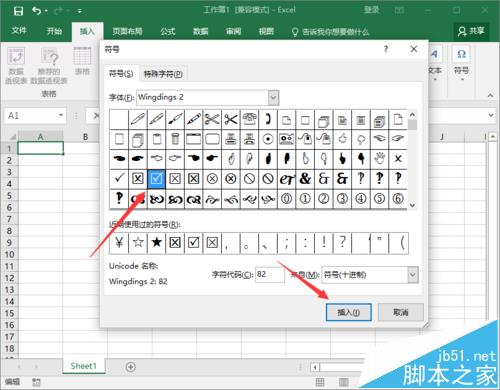This screenshot has height=390, width=500.
Task: Pick the outlined star recent symbol
Action: tap(138, 243)
